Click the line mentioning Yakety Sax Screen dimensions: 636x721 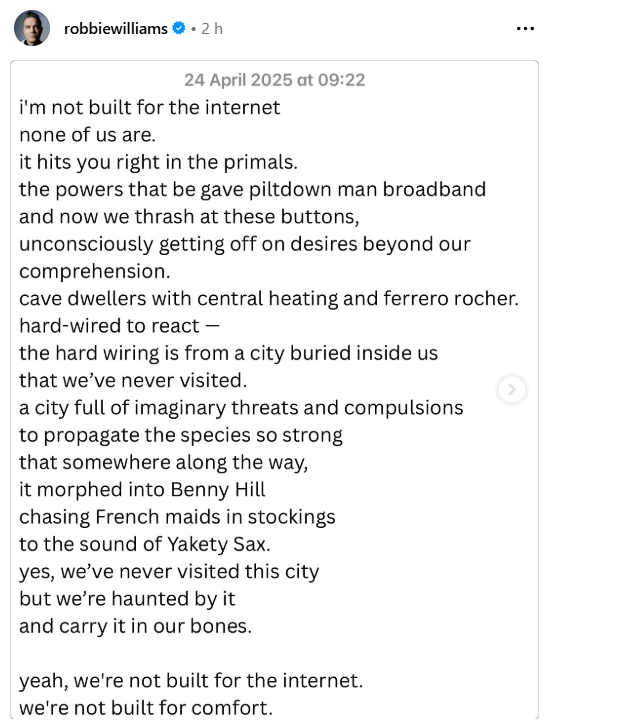(144, 544)
